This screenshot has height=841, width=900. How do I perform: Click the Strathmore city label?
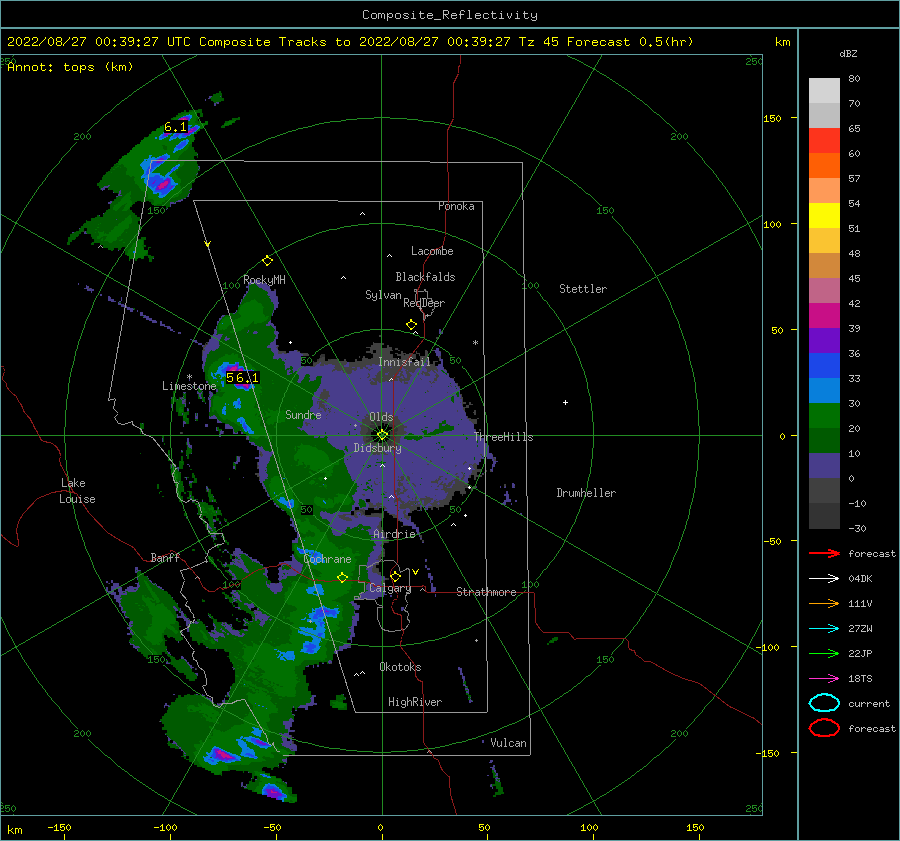tap(486, 592)
